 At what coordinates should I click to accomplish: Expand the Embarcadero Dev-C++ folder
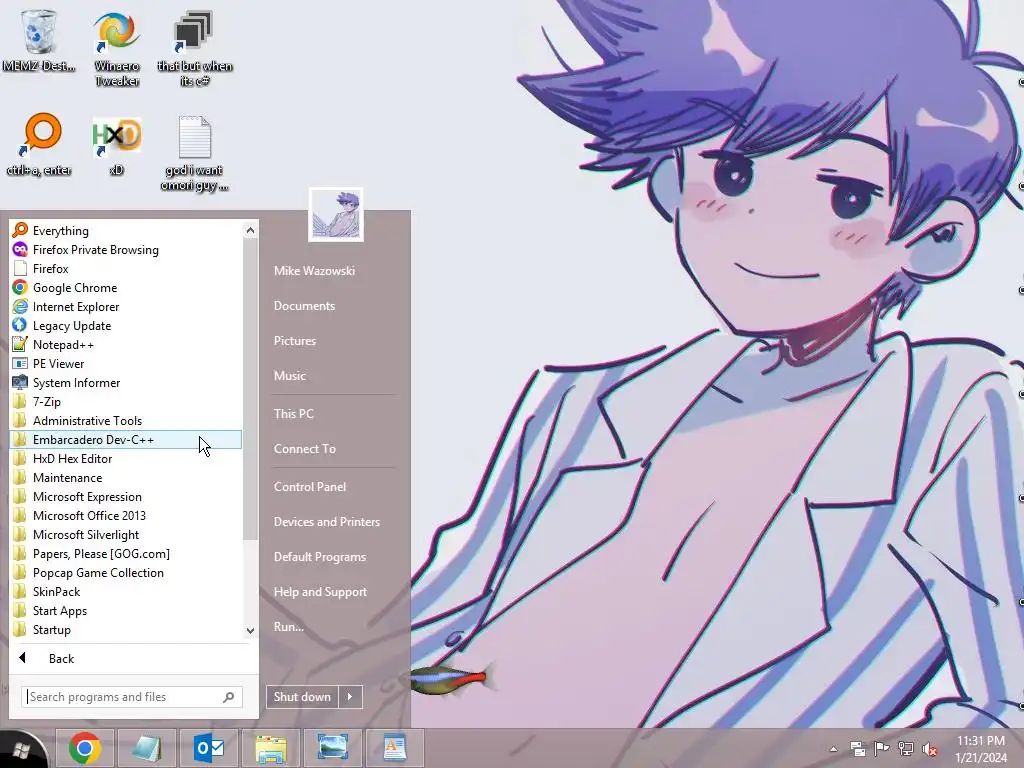125,440
